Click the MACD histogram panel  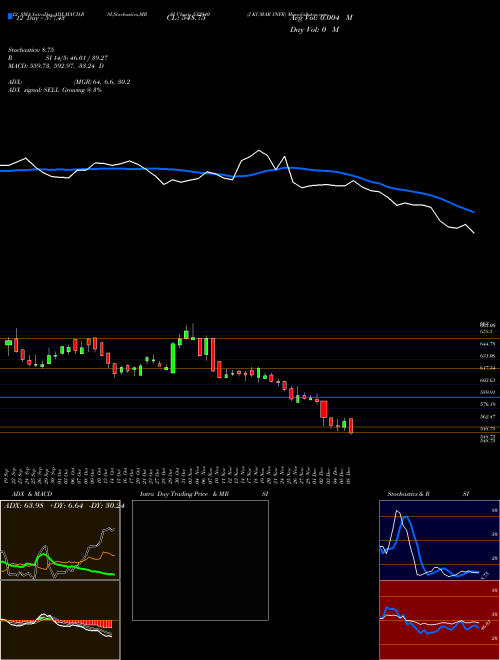[60, 620]
